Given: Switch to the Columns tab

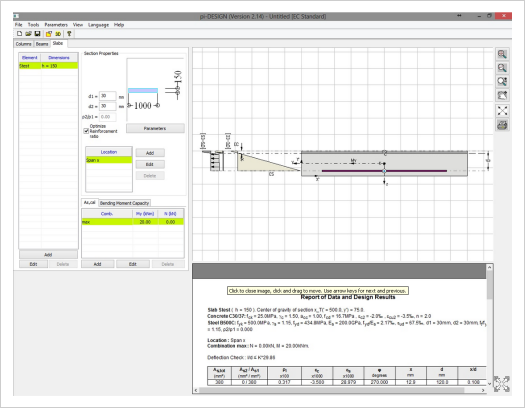Looking at the screenshot, I should coord(23,44).
